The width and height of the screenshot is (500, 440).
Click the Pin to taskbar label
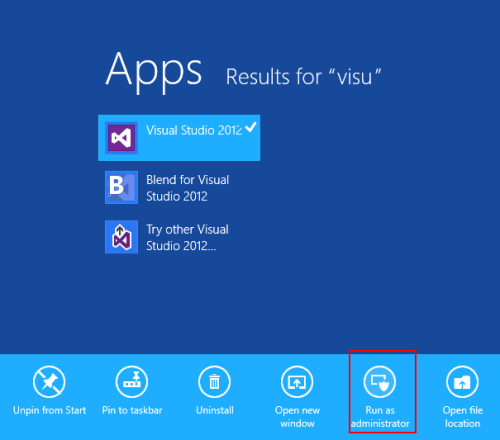point(132,410)
